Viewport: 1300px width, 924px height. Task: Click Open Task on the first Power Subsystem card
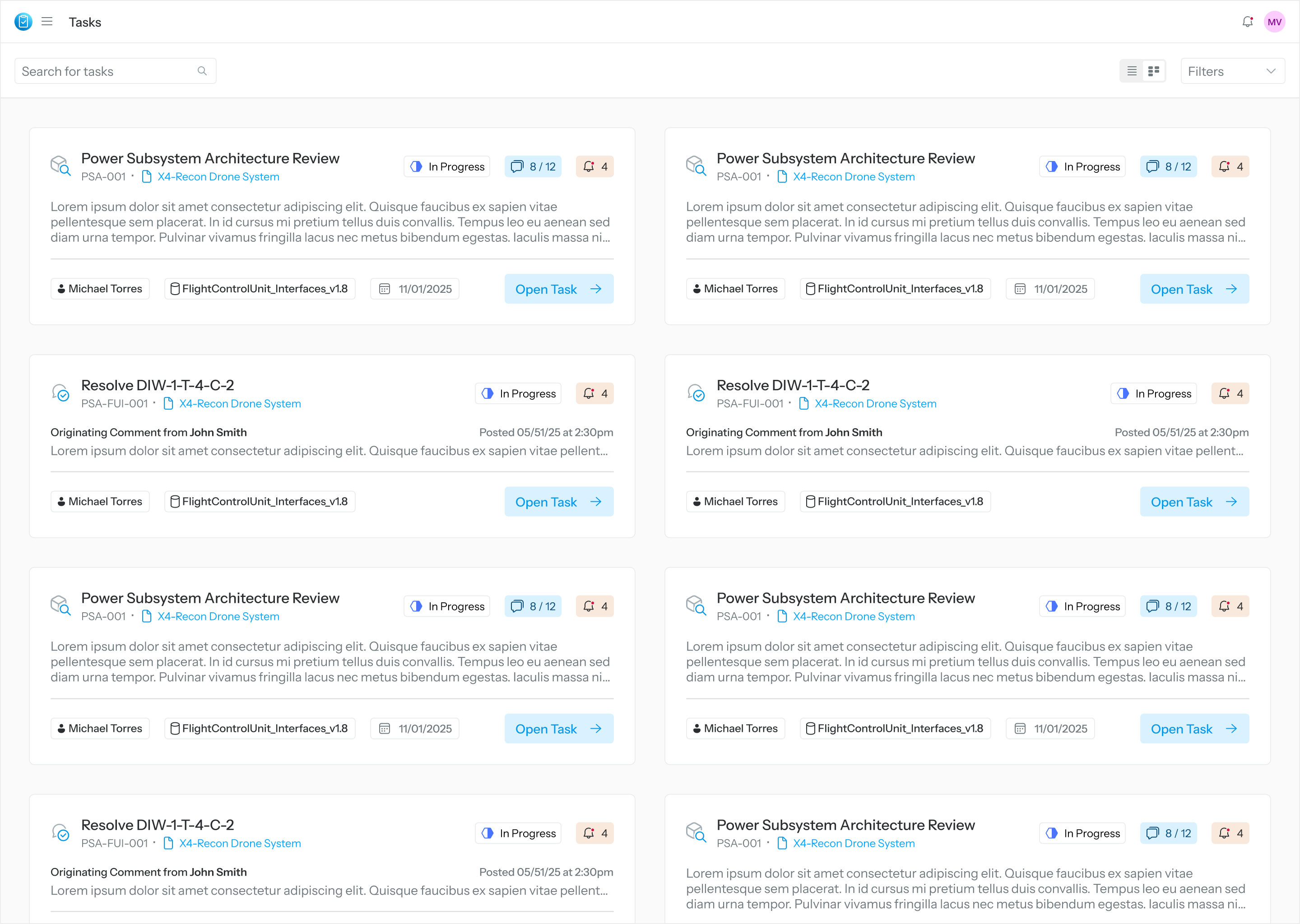[558, 288]
